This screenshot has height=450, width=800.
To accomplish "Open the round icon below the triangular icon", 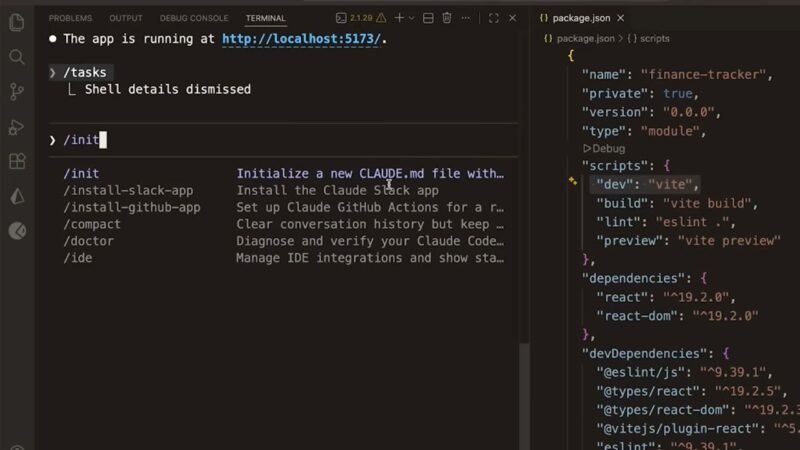I will point(16,231).
